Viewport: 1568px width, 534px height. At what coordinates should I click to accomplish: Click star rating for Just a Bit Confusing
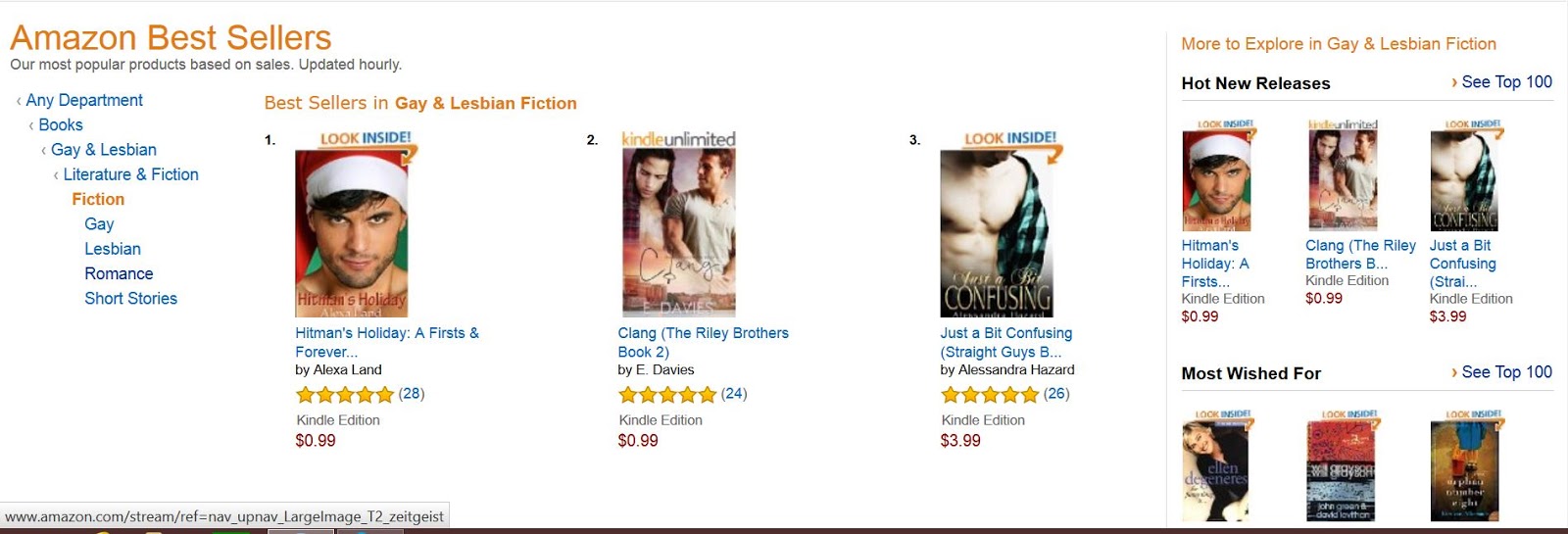click(989, 395)
